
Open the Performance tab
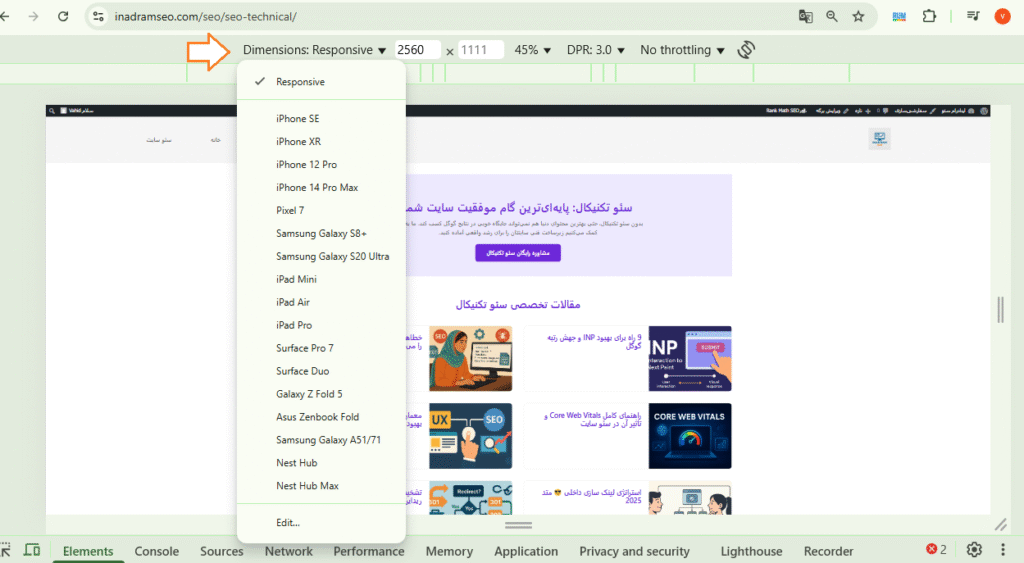[369, 551]
